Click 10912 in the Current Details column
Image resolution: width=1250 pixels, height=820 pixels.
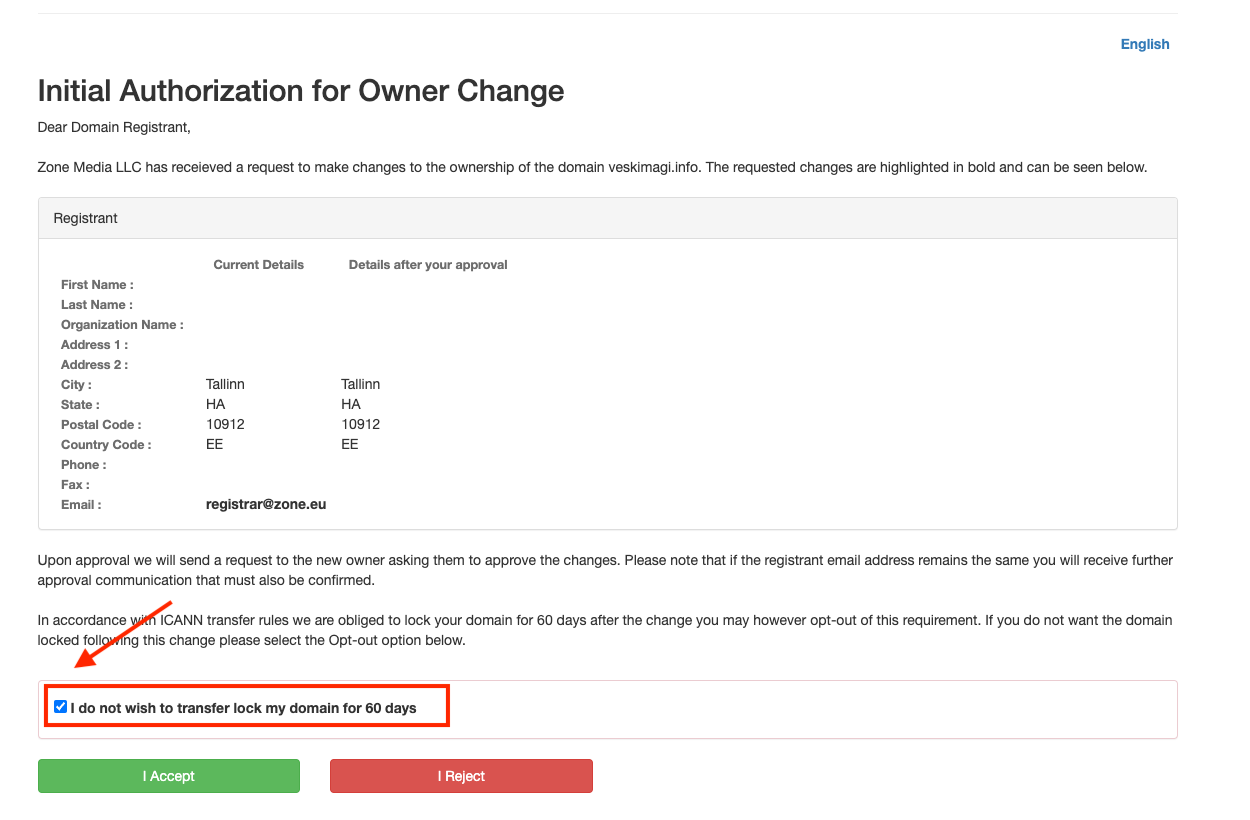225,425
